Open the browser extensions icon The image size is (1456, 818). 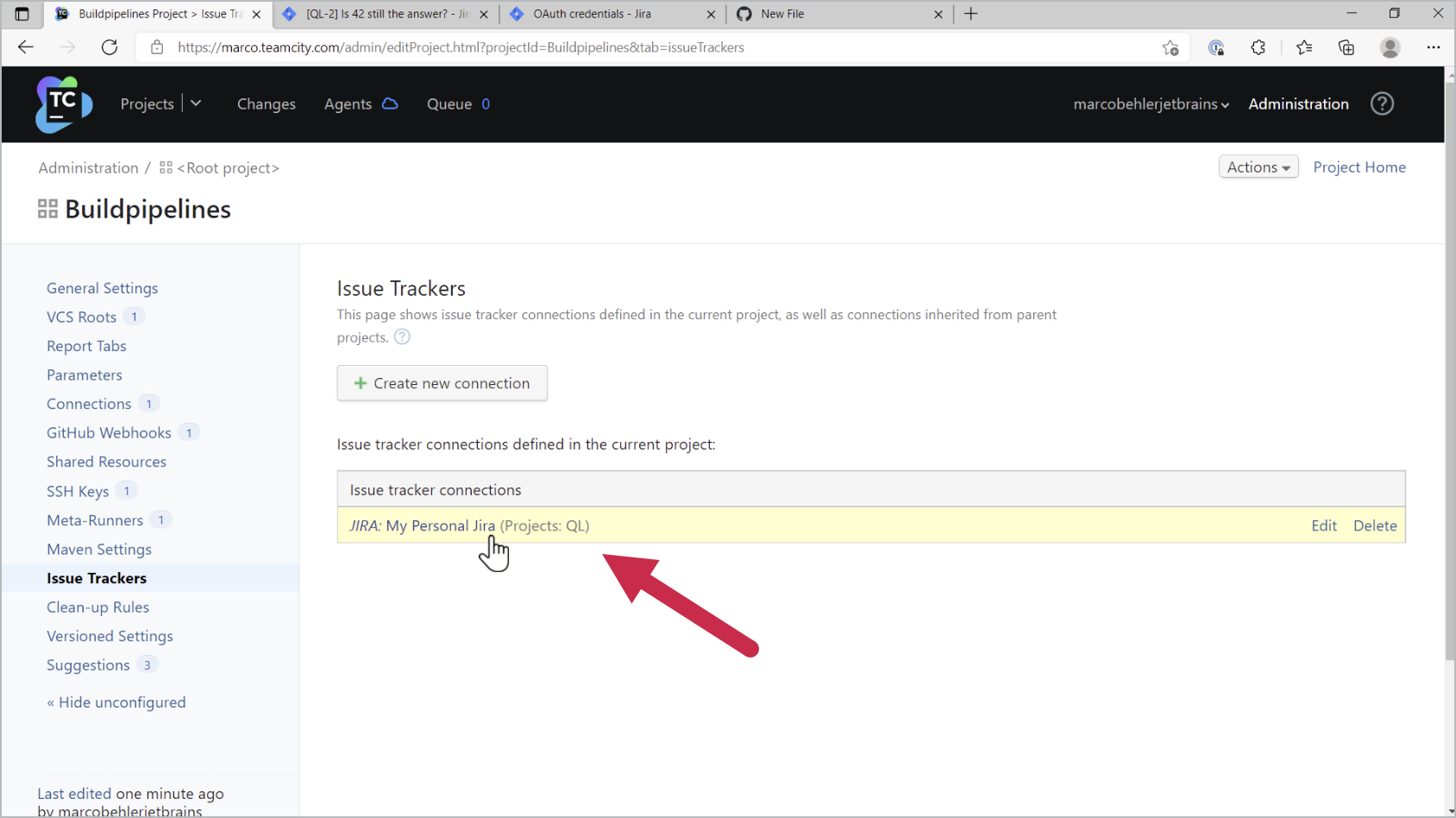(1258, 47)
